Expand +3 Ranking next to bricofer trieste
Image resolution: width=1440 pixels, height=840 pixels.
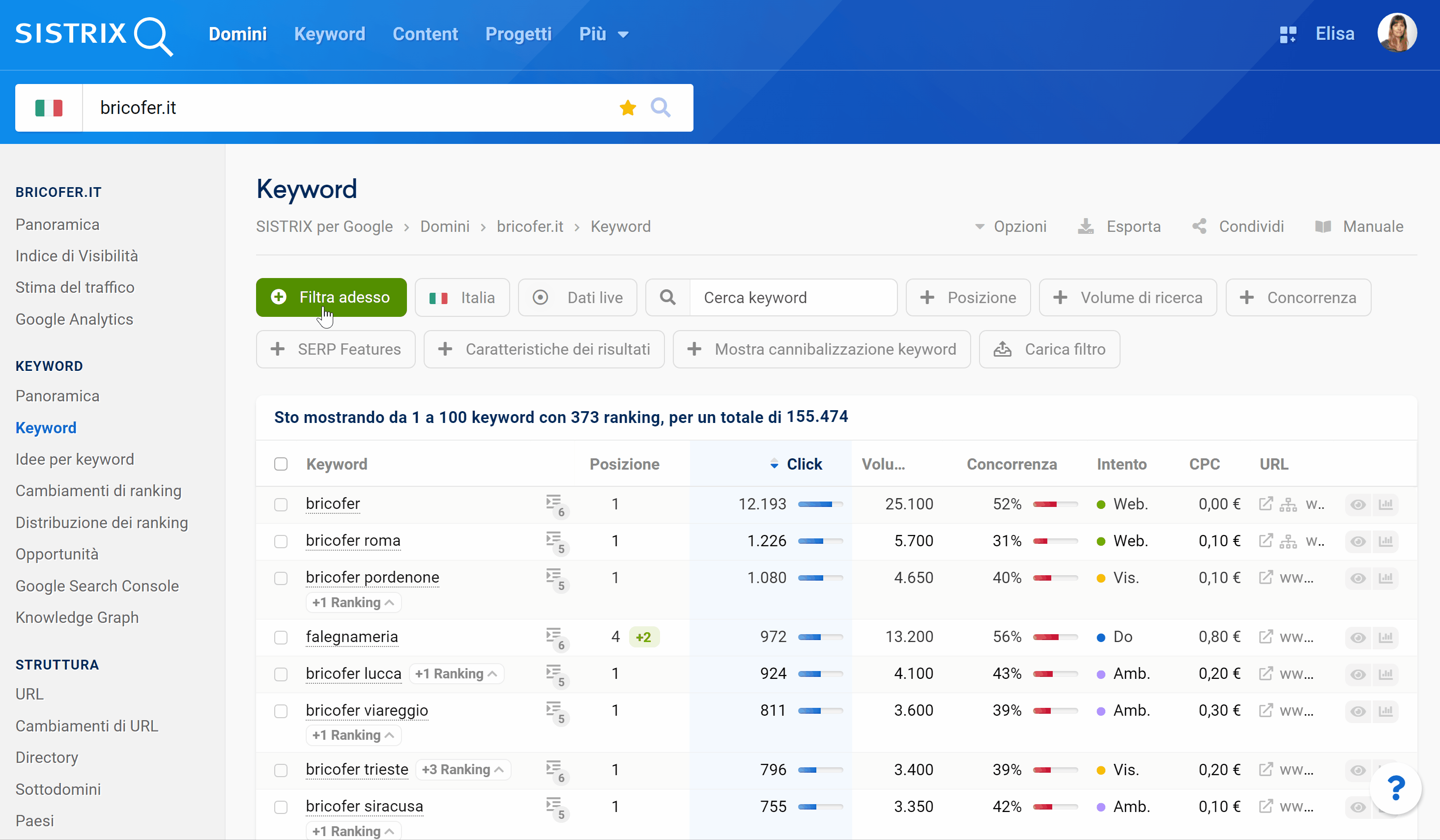pyautogui.click(x=463, y=770)
